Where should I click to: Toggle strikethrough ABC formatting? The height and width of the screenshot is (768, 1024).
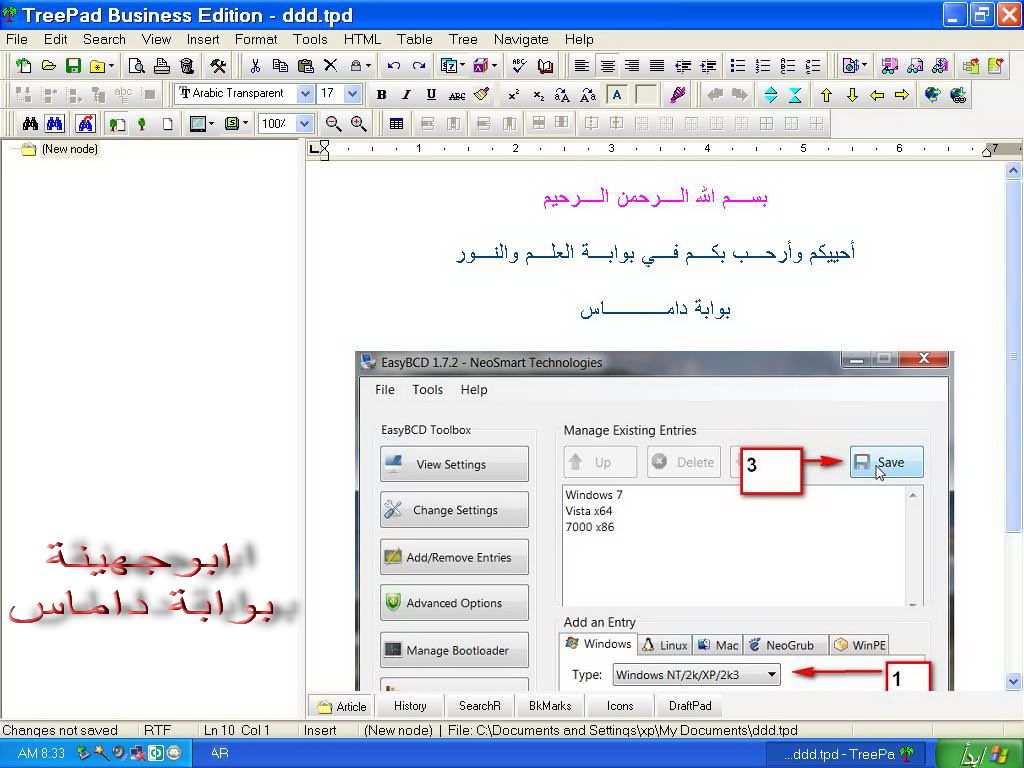[x=457, y=95]
